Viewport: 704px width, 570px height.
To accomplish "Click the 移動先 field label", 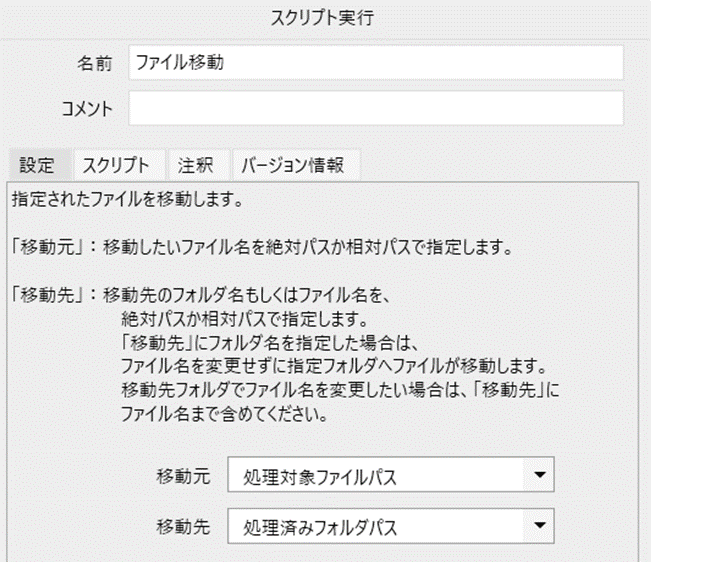I will 183,527.
